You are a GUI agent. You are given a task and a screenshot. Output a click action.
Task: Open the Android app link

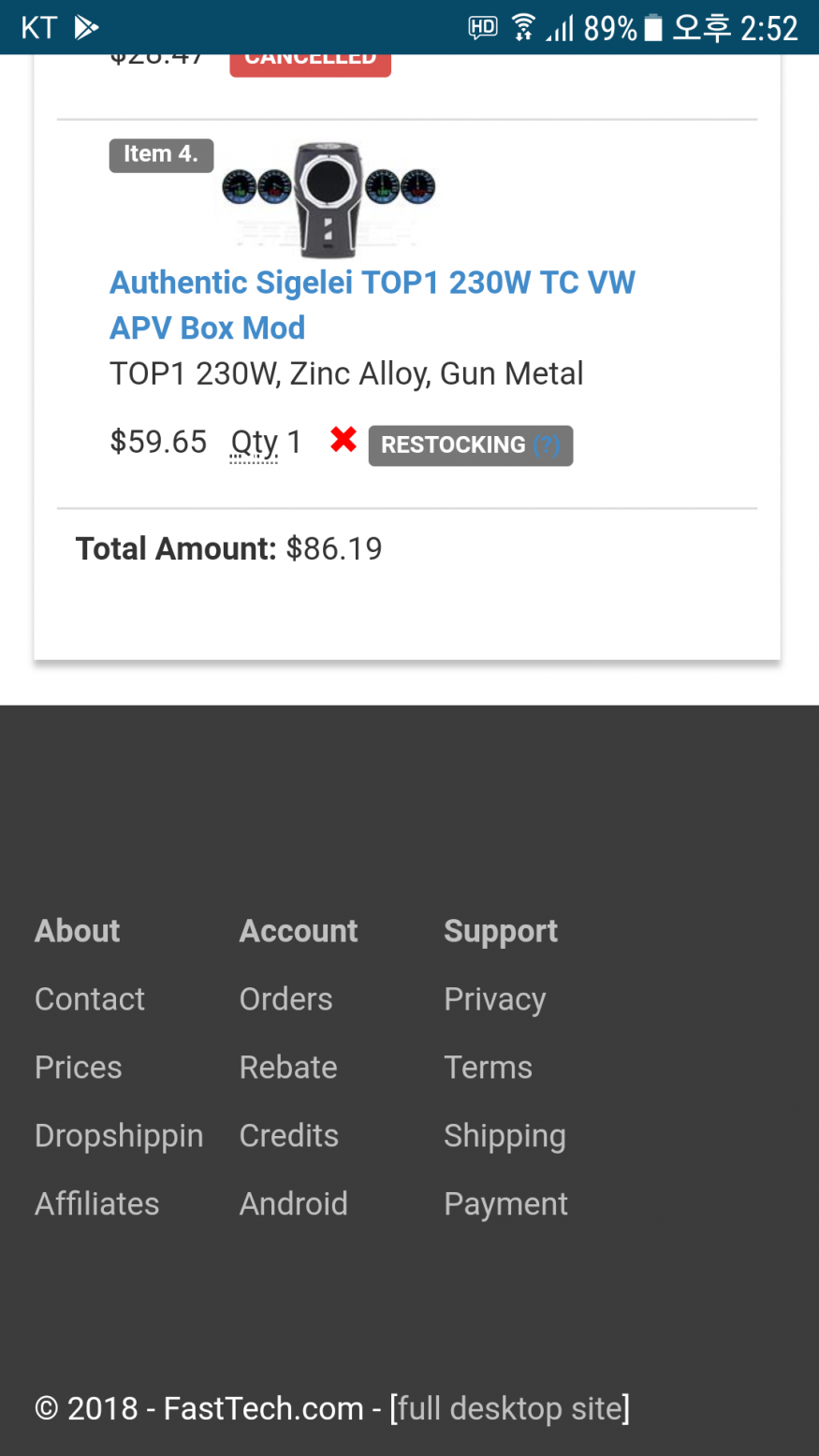pyautogui.click(x=294, y=1204)
